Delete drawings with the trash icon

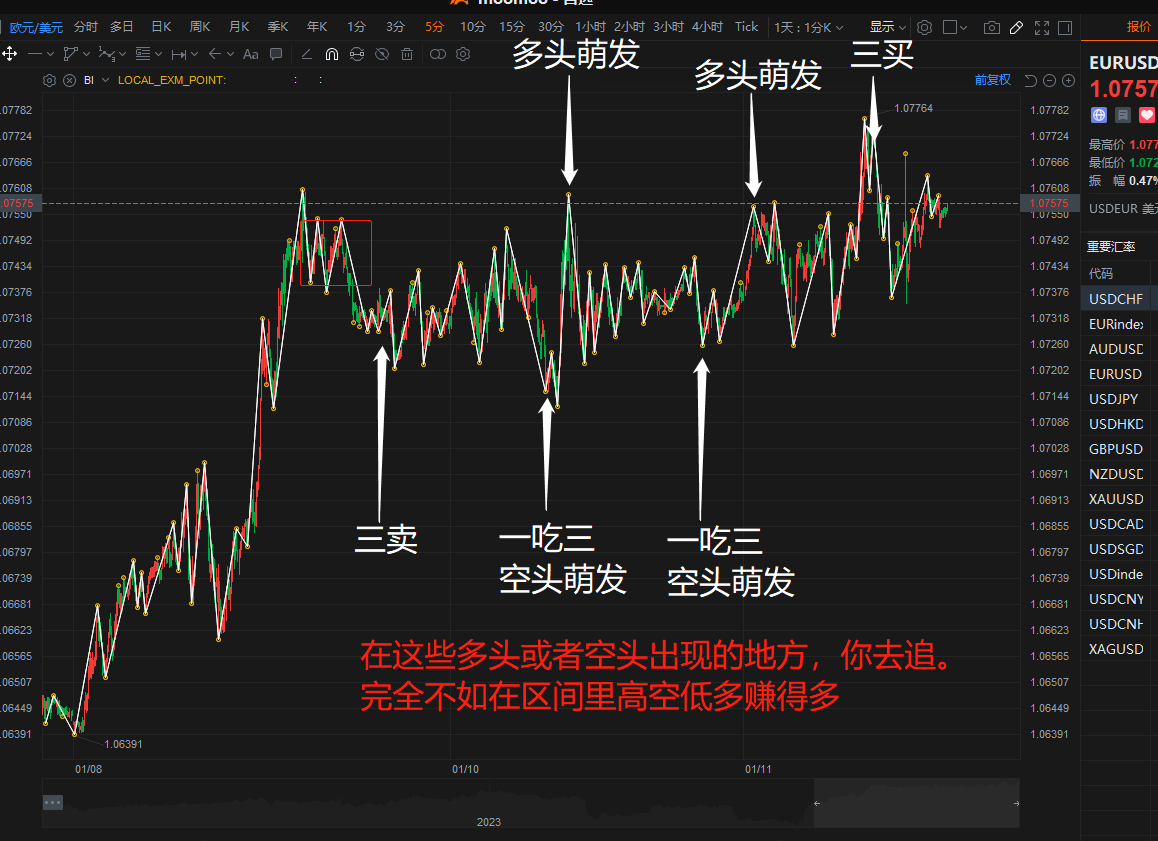(407, 54)
